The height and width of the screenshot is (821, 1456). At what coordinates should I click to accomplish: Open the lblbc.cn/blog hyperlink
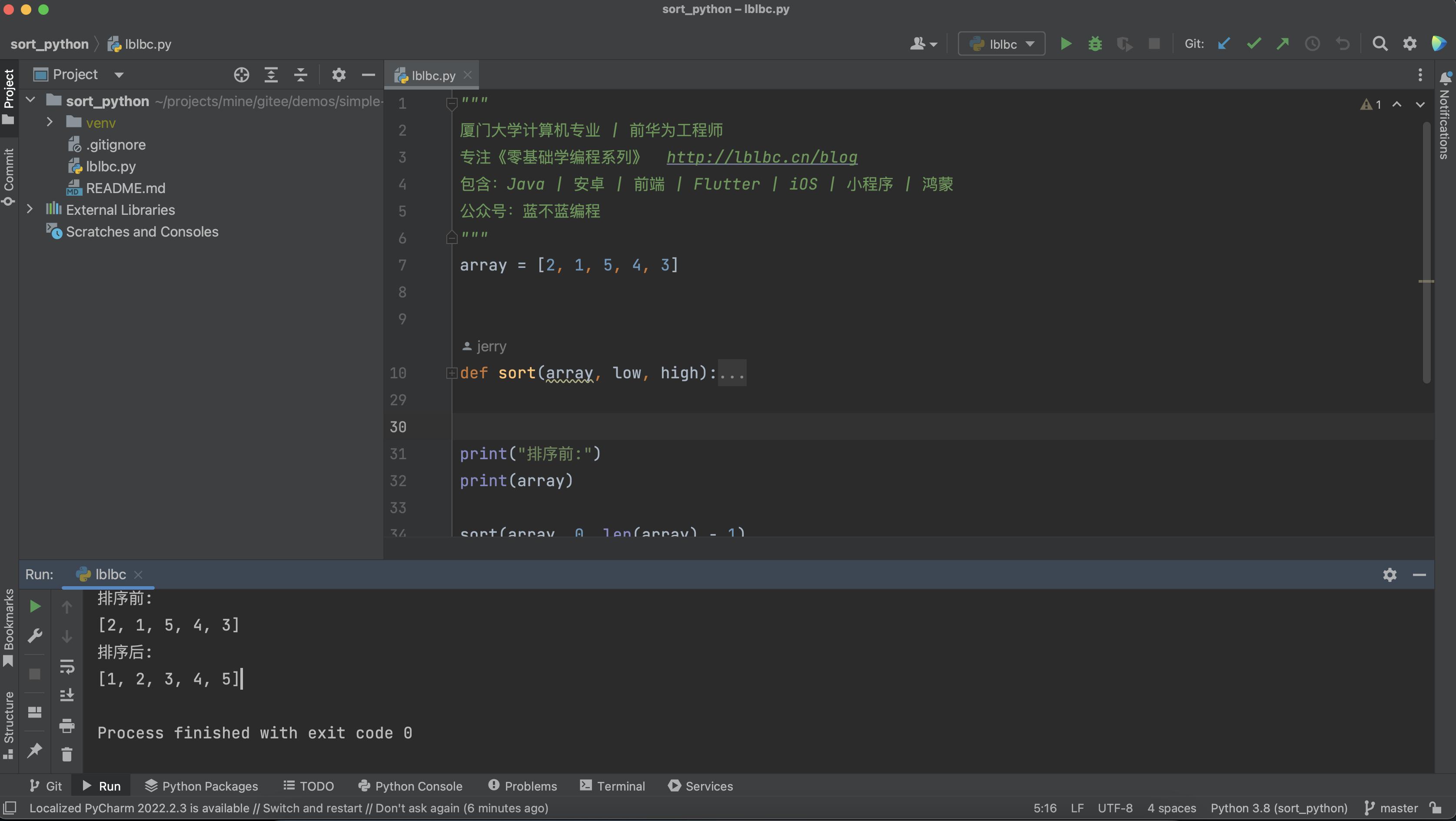pyautogui.click(x=761, y=157)
